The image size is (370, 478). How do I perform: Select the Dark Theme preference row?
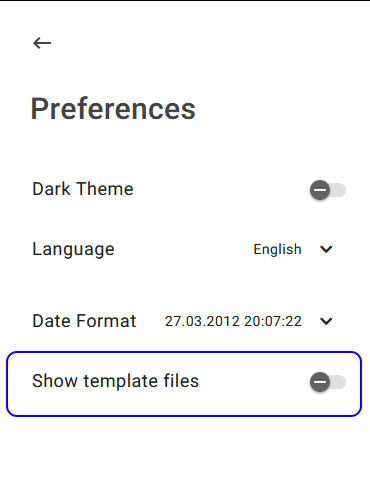(x=184, y=190)
